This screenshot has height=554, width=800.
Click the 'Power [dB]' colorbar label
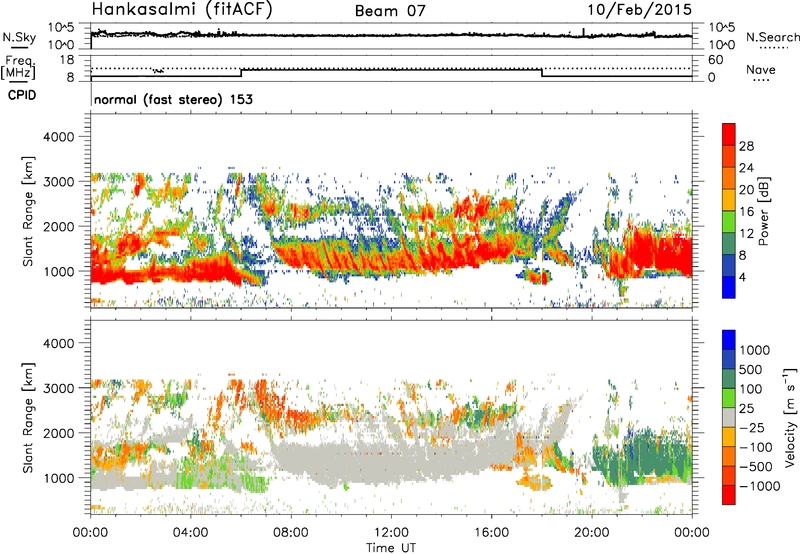click(x=763, y=211)
